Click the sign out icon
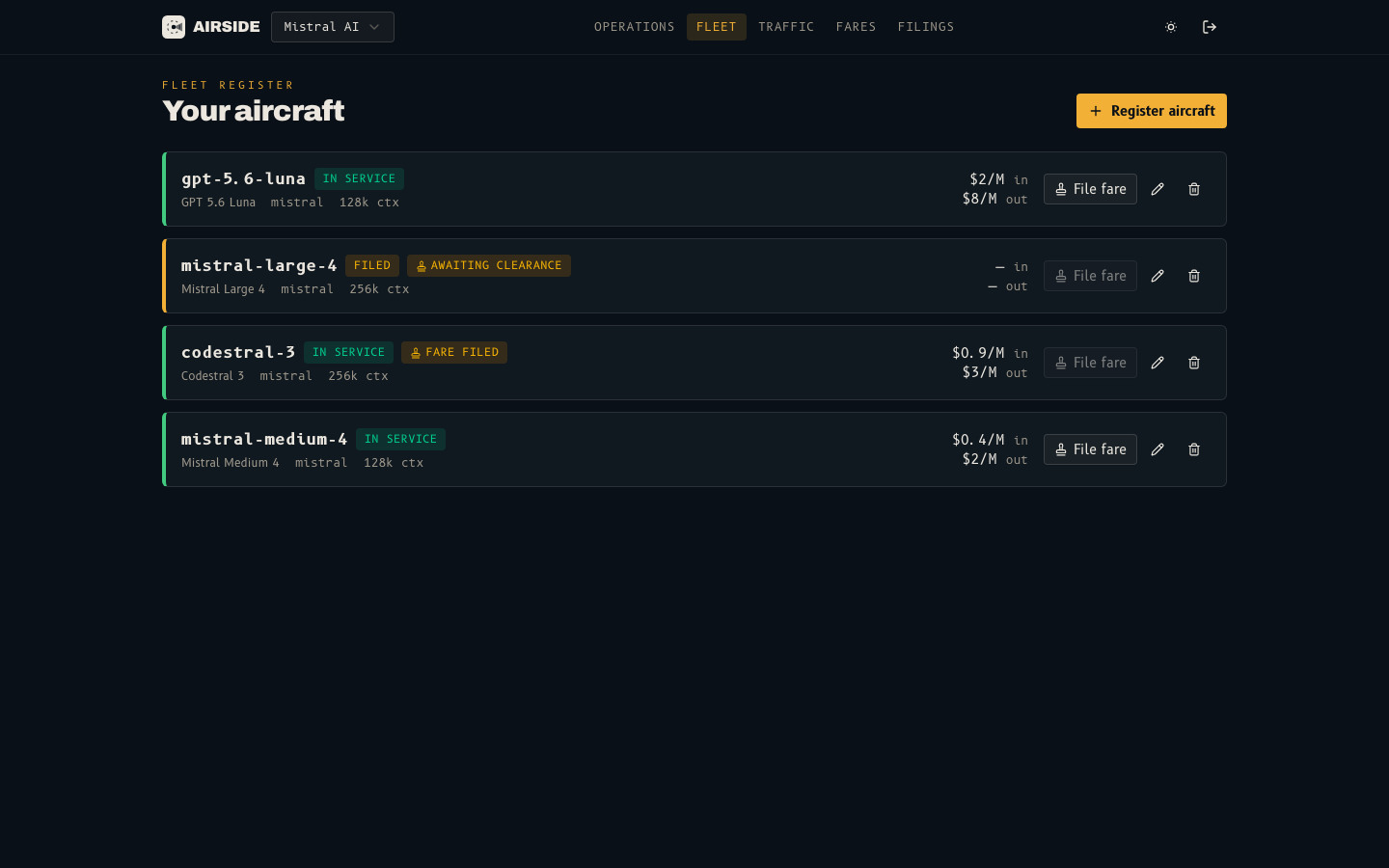The height and width of the screenshot is (868, 1389). (x=1210, y=27)
